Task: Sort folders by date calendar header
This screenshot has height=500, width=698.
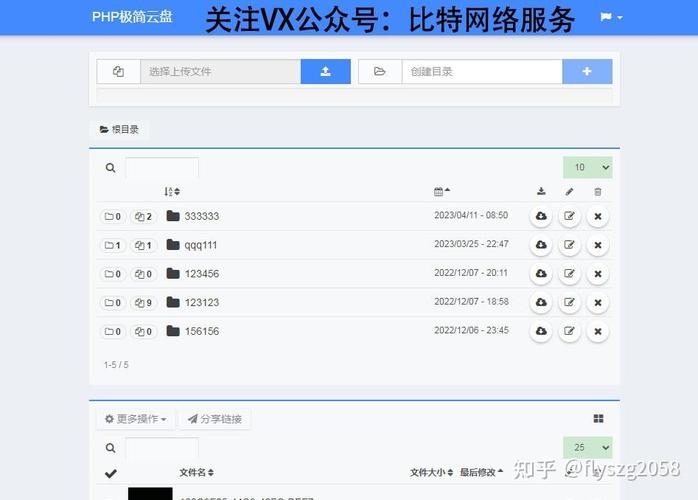Action: point(442,191)
